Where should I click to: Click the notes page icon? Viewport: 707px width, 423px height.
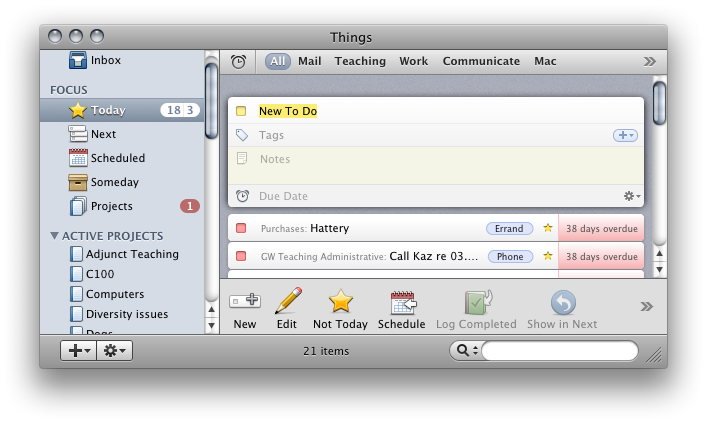(x=242, y=158)
